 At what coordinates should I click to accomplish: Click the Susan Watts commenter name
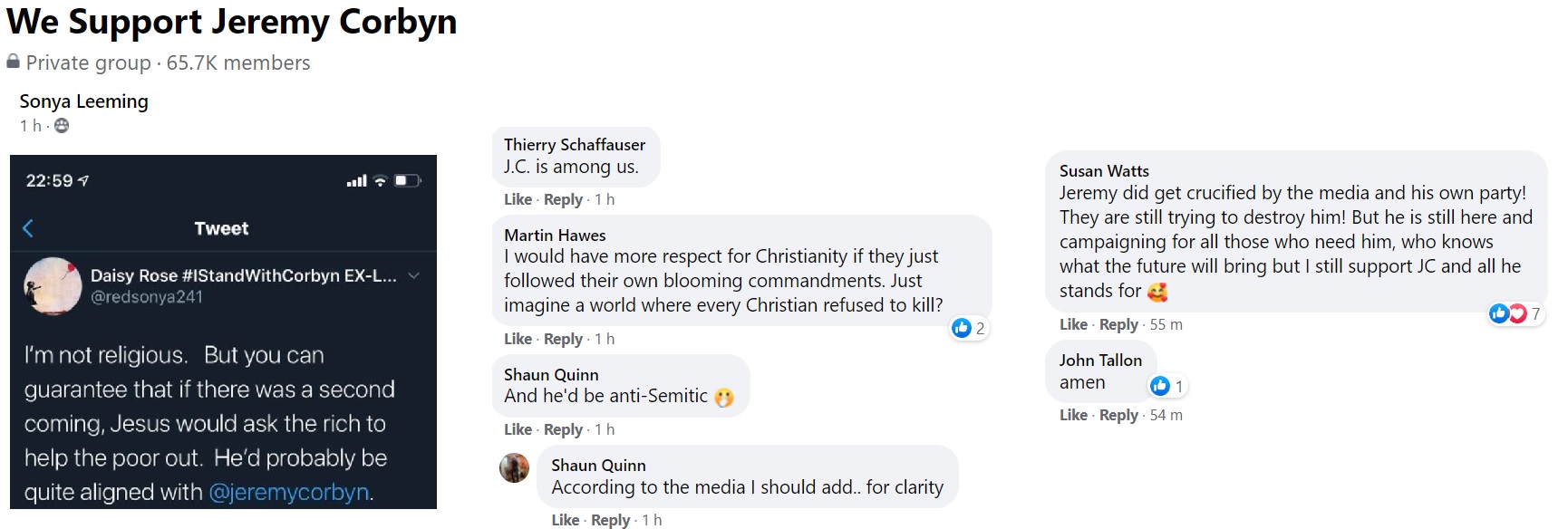pos(1104,170)
